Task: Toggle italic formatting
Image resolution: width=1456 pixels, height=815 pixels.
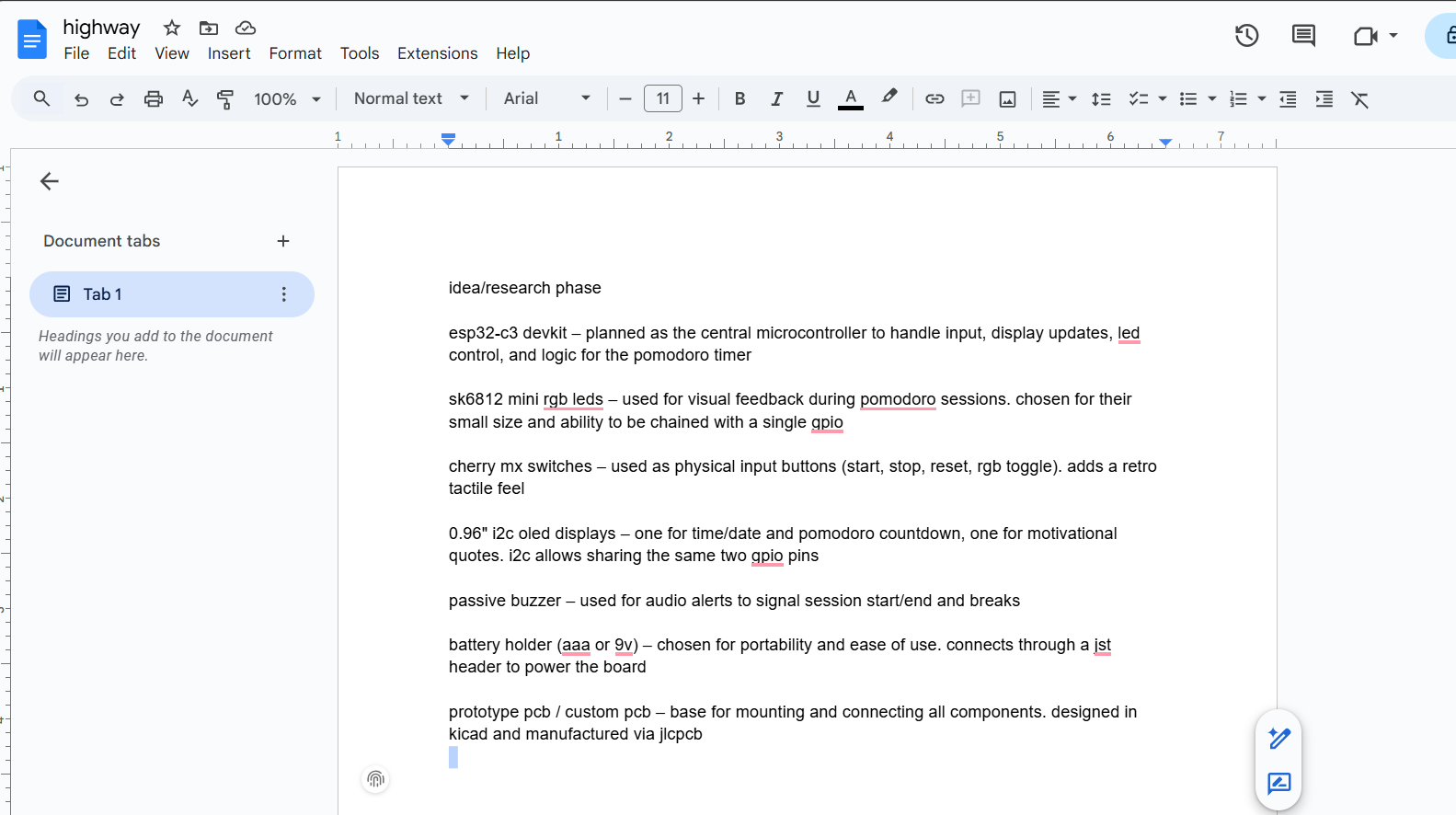Action: pos(776,99)
